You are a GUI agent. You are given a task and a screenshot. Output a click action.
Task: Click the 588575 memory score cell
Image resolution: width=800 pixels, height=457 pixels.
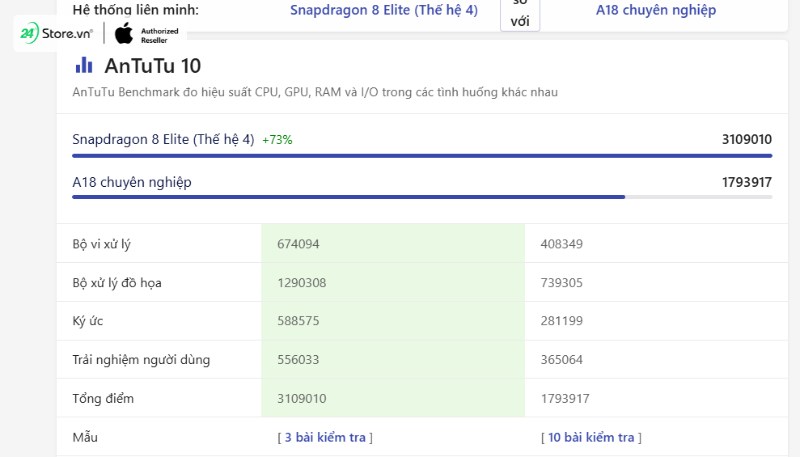pyautogui.click(x=393, y=321)
